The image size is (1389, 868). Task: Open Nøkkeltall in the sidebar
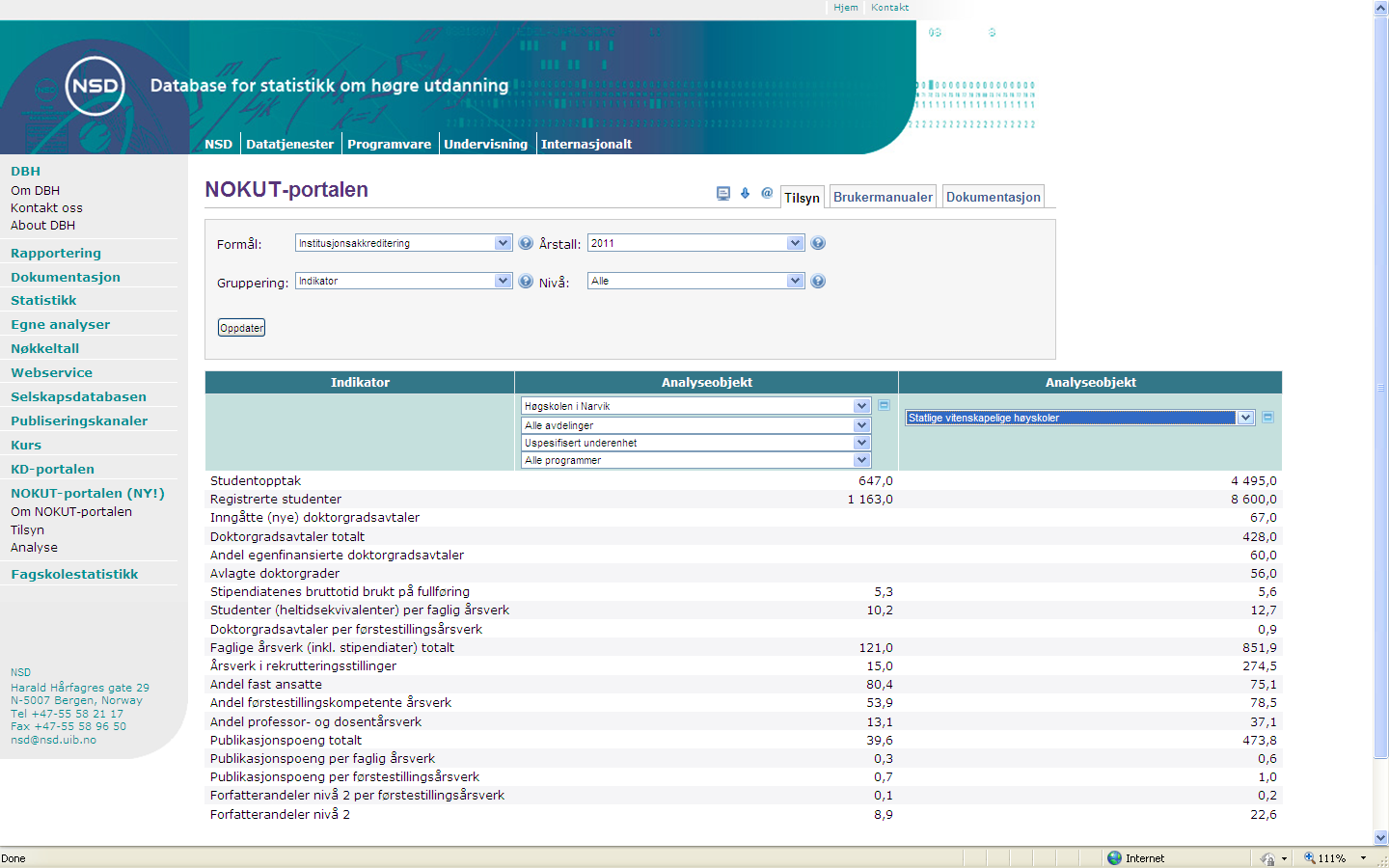[x=45, y=349]
